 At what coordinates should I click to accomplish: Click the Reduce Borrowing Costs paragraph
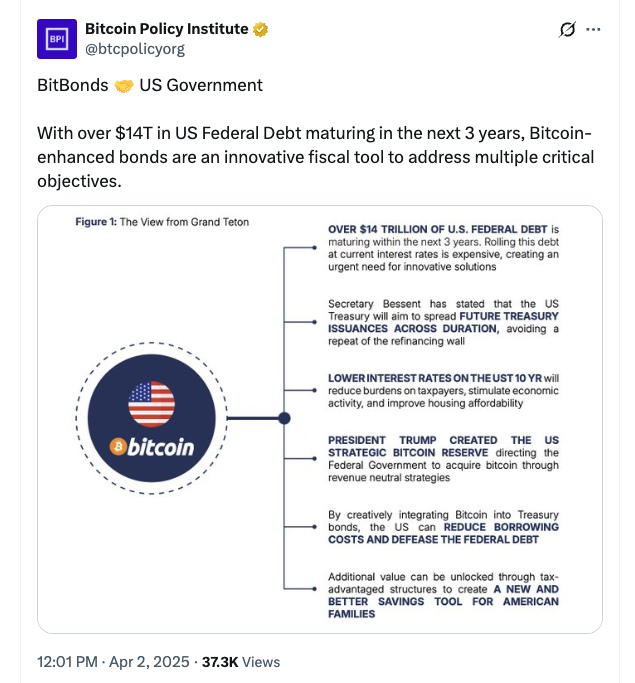pos(443,527)
